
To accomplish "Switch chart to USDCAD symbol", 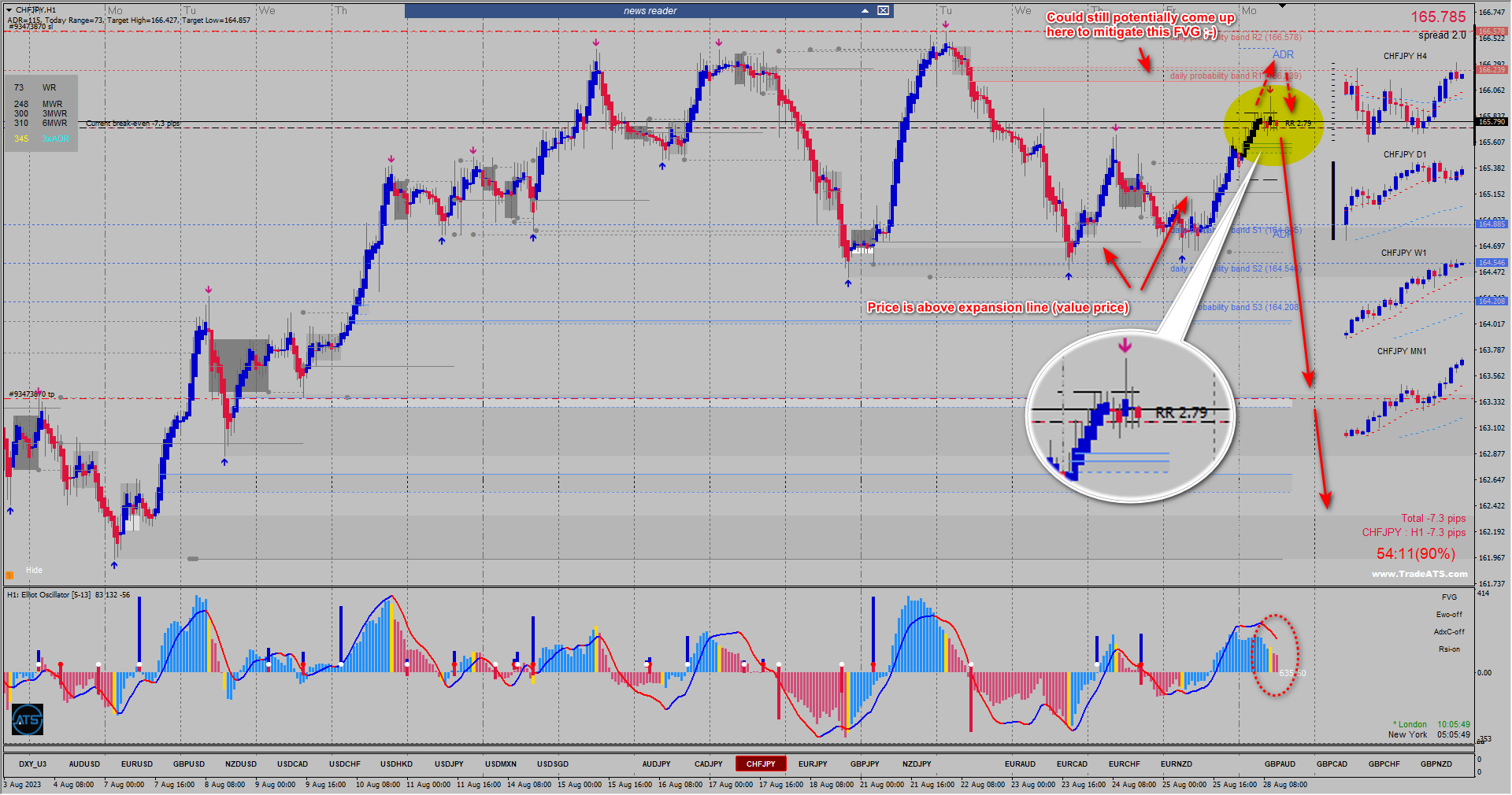I will coord(293,764).
